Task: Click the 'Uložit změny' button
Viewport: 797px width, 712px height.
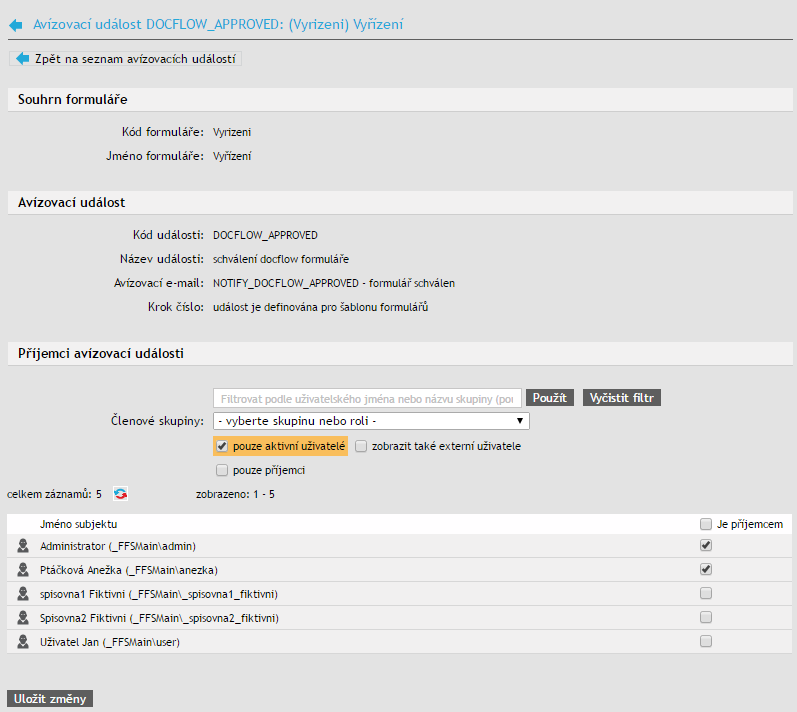Action: [50, 699]
